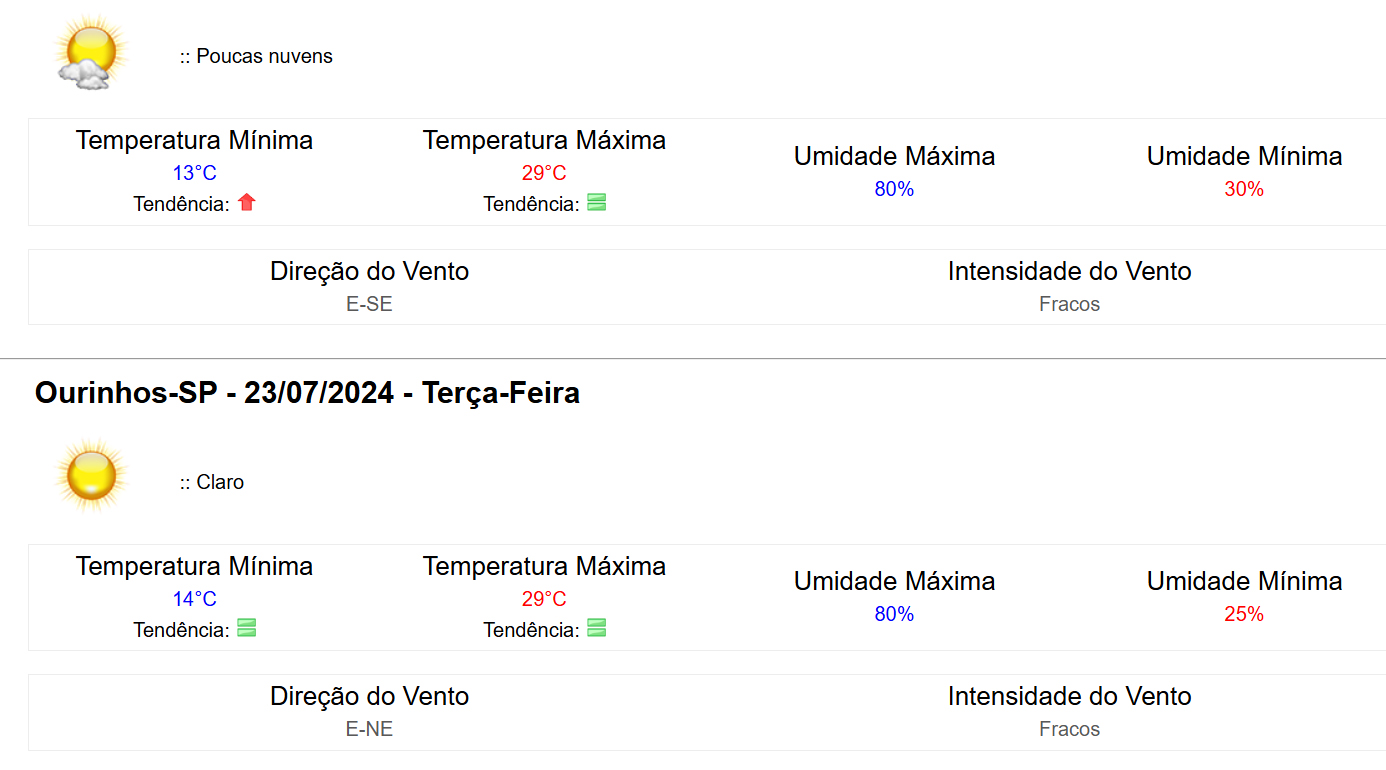
Task: Select the 13°C minimum temperature value
Action: coord(194,173)
